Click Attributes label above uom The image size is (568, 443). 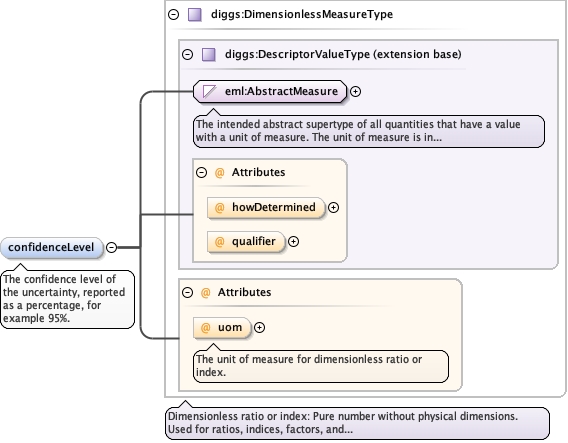coord(244,292)
